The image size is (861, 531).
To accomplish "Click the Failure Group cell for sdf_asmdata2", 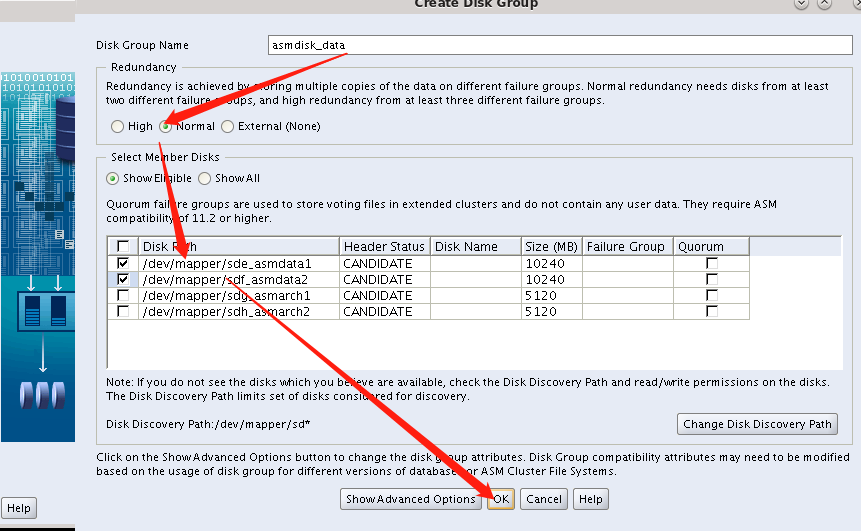I will [628, 280].
